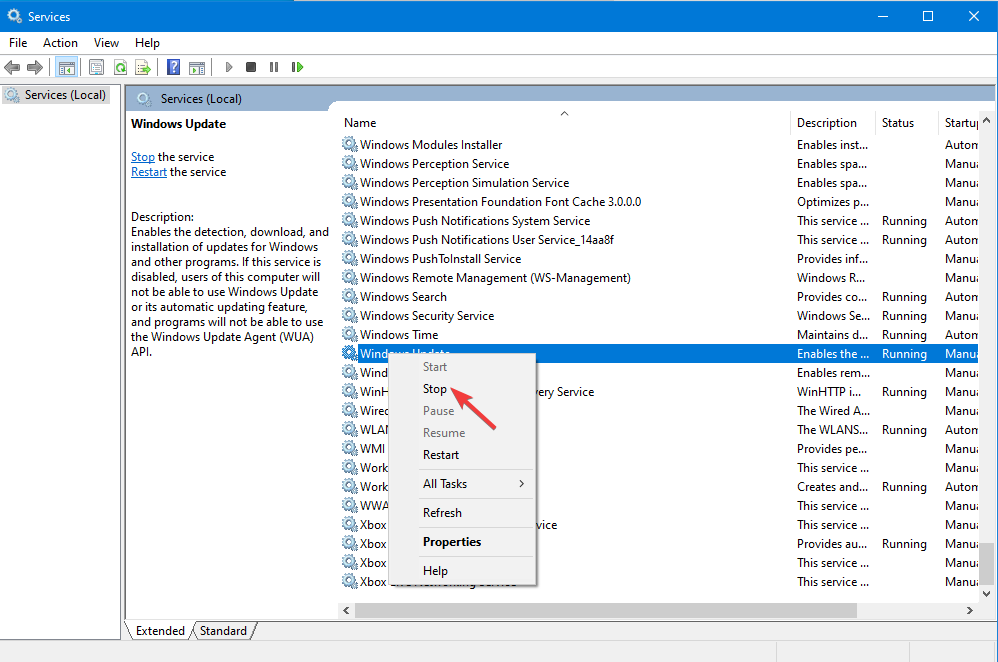This screenshot has width=998, height=662.
Task: Switch to the Extended tab
Action: click(160, 630)
